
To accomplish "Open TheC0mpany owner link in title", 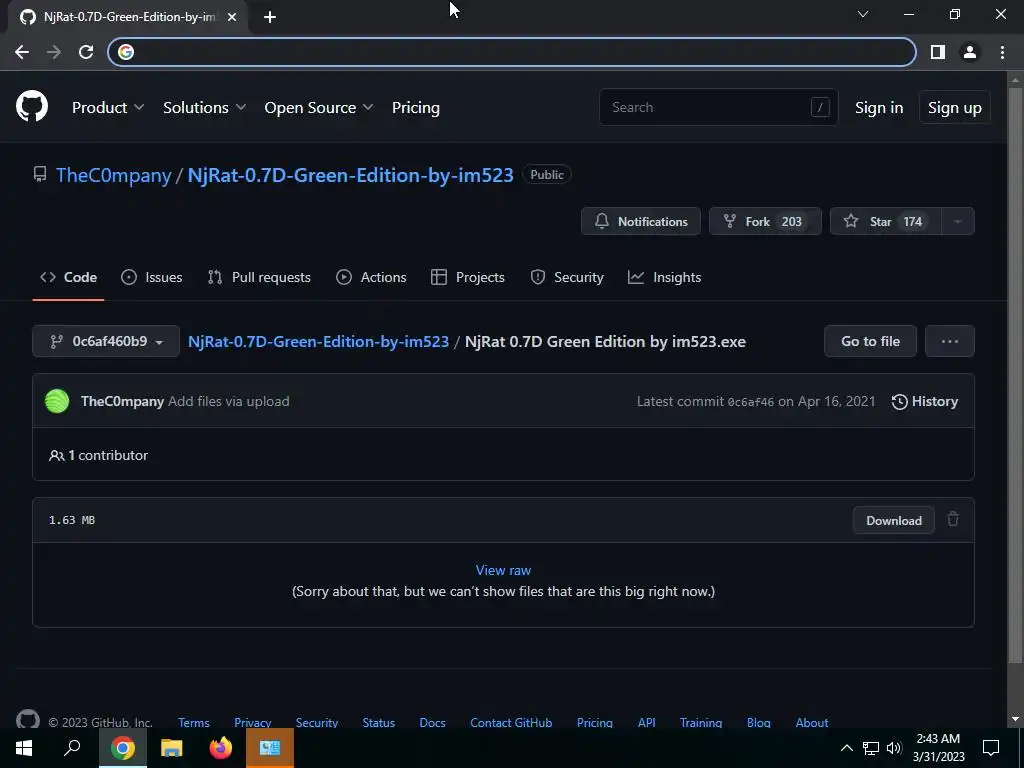I will pyautogui.click(x=113, y=175).
